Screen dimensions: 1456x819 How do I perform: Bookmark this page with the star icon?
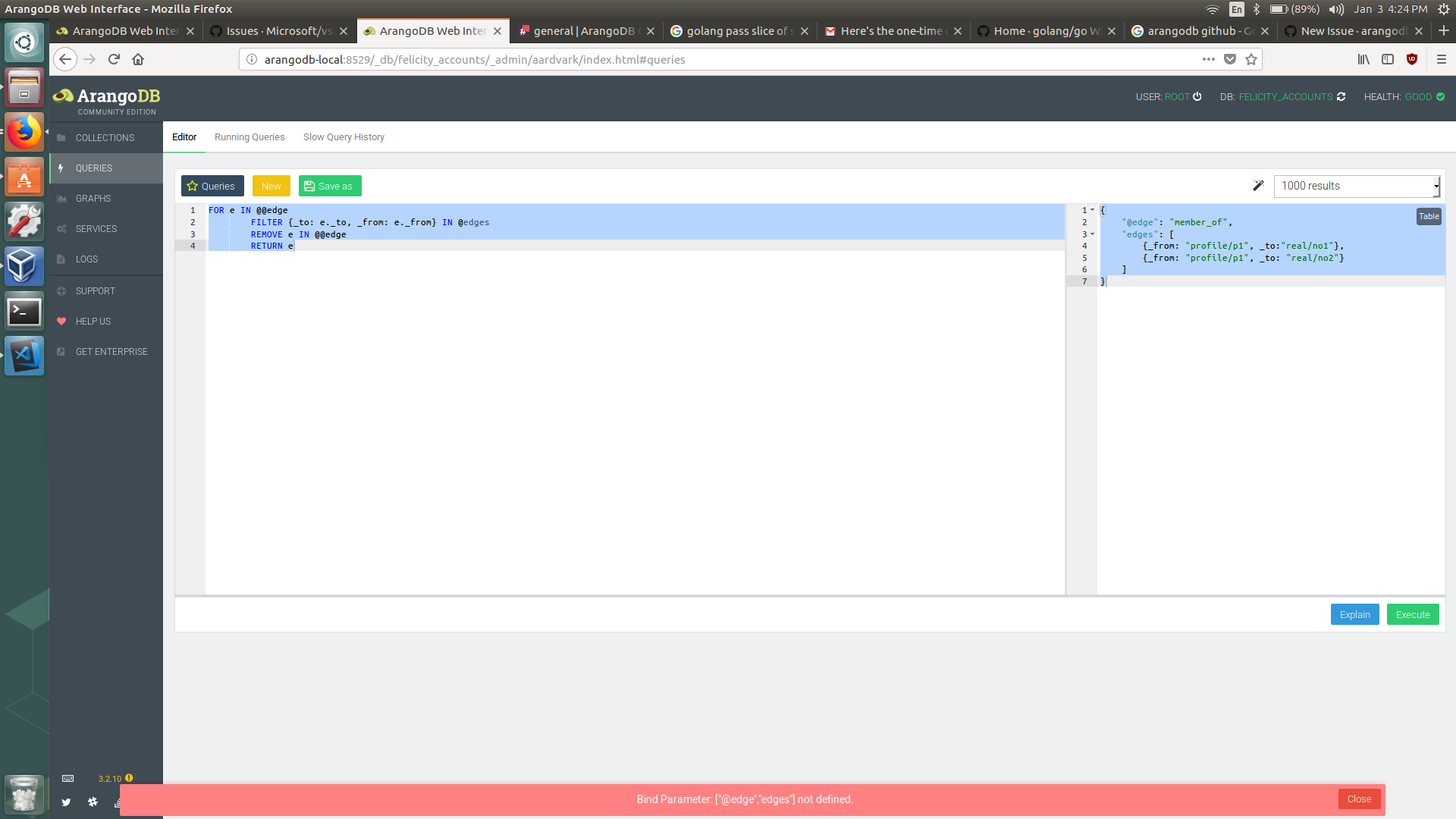(x=1251, y=59)
